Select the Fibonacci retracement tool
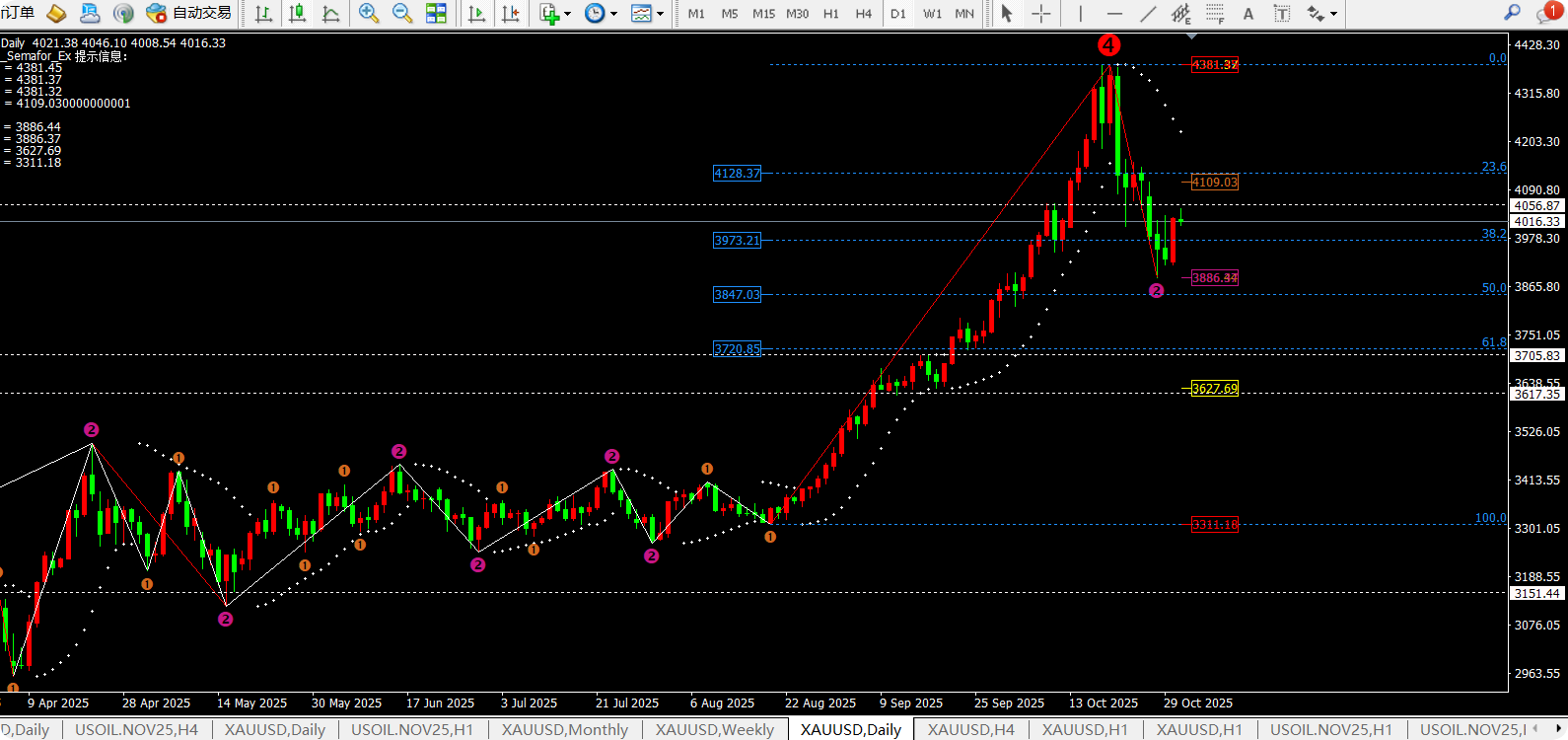The width and height of the screenshot is (1568, 740). point(1215,14)
